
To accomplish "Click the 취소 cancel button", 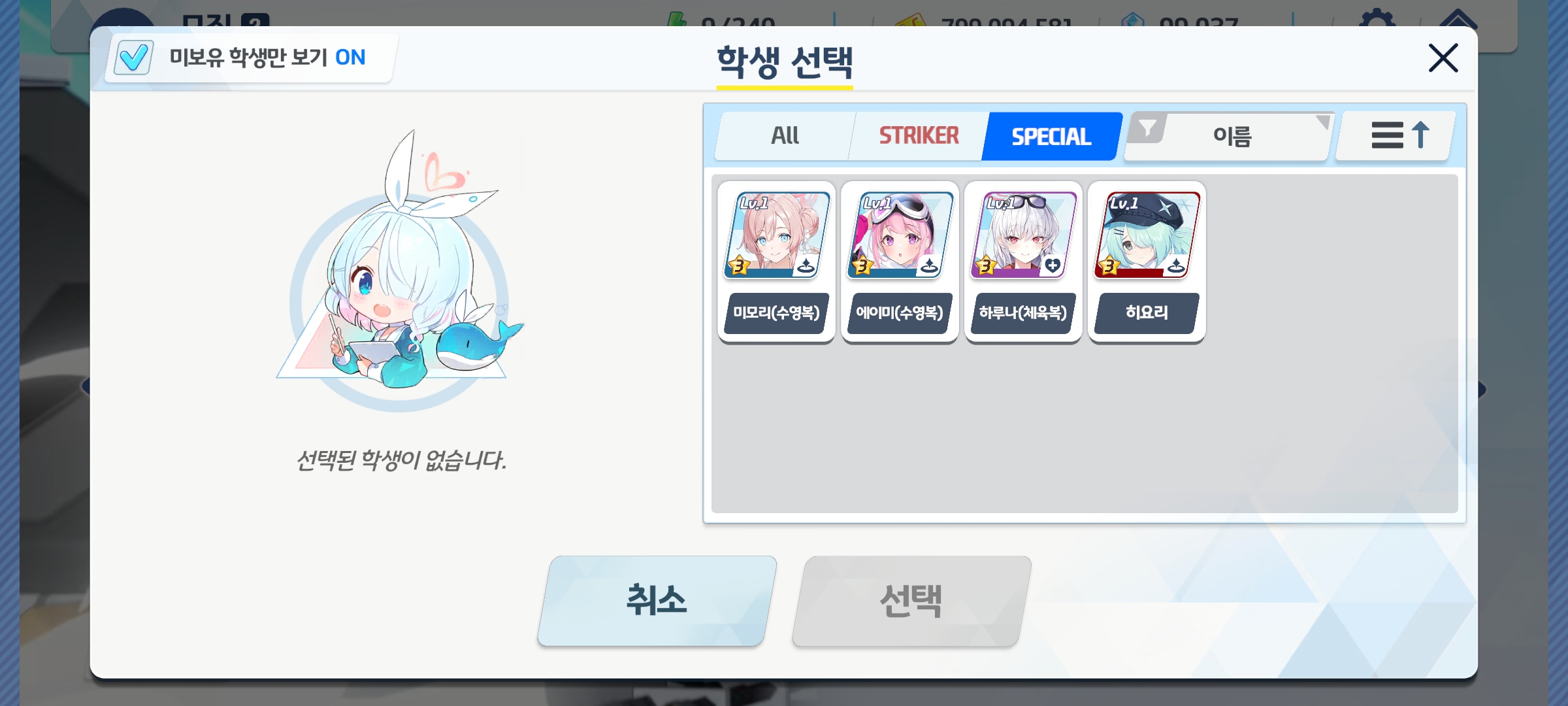I will pos(657,601).
